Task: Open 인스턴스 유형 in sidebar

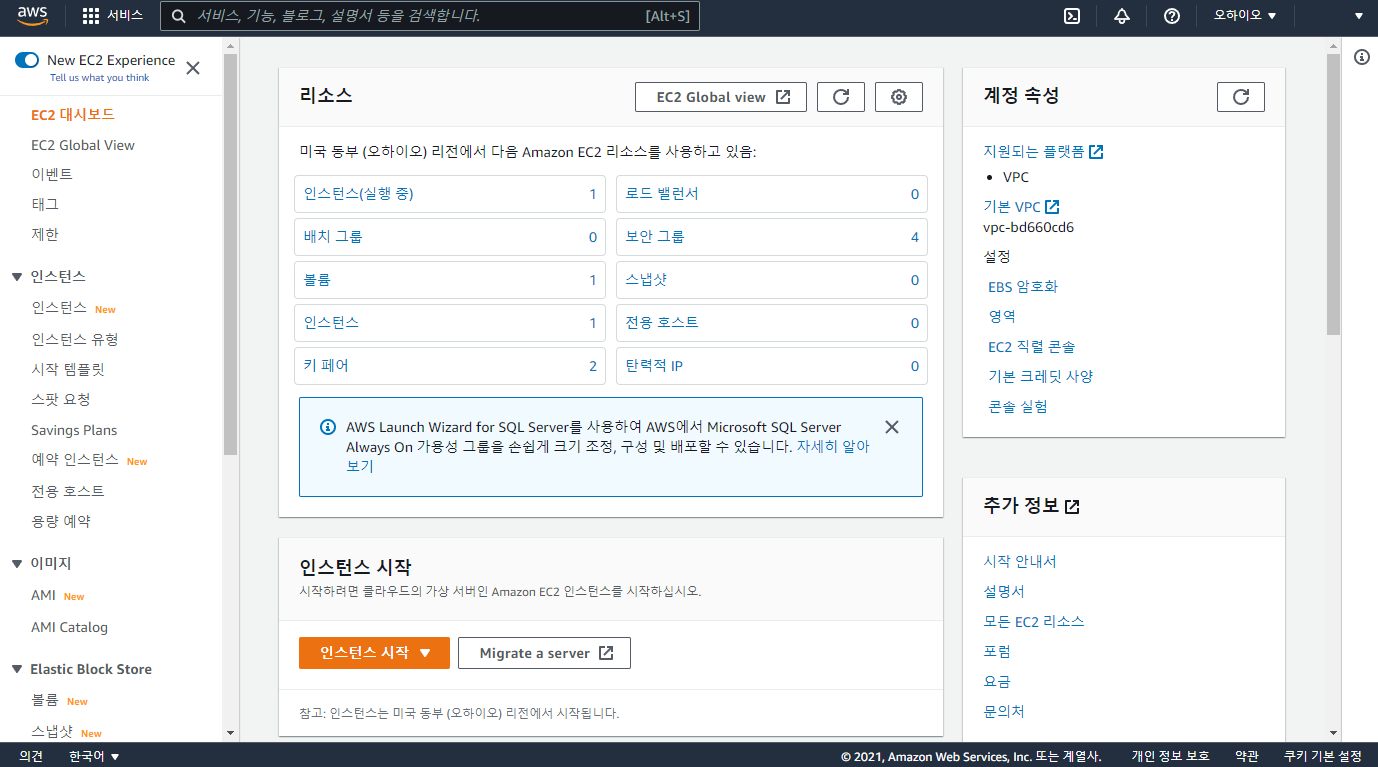Action: pos(75,339)
